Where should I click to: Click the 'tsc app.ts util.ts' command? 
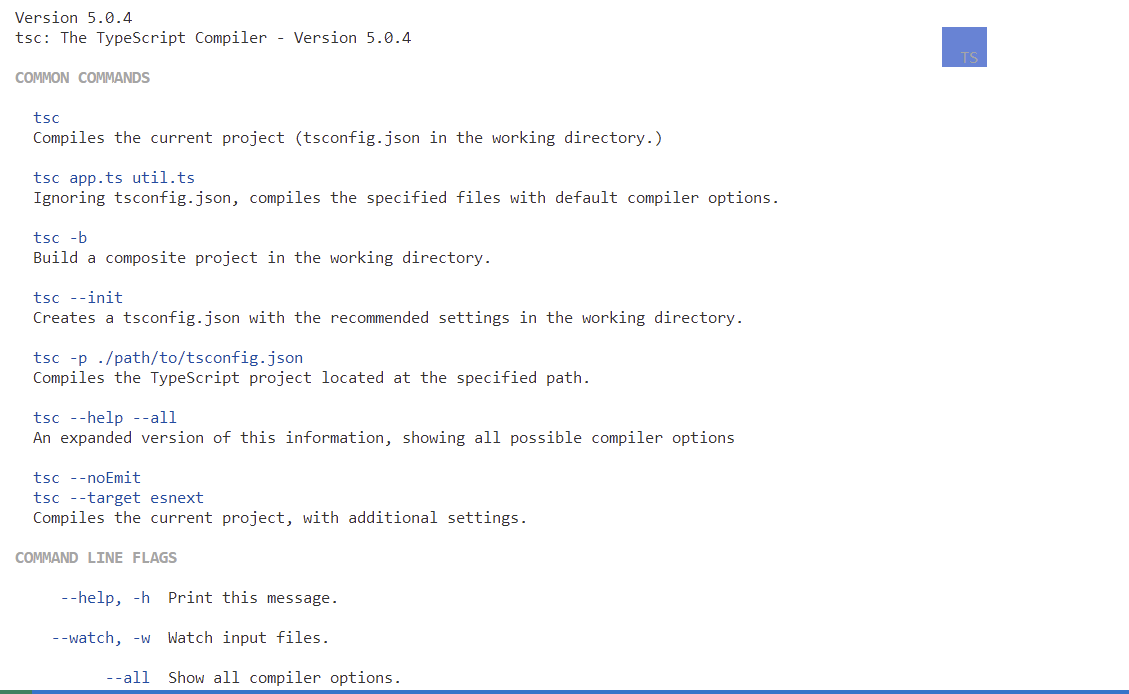click(114, 178)
